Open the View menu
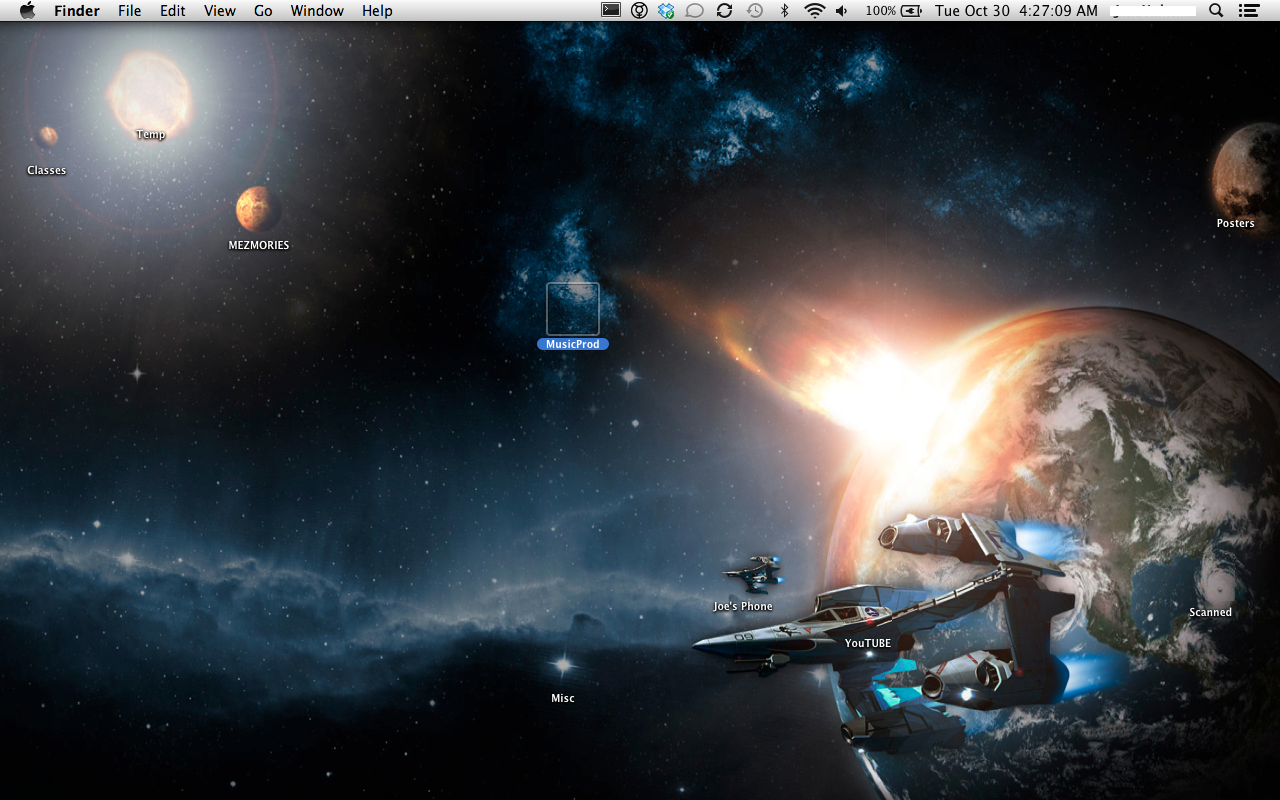Image resolution: width=1280 pixels, height=800 pixels. click(x=220, y=11)
